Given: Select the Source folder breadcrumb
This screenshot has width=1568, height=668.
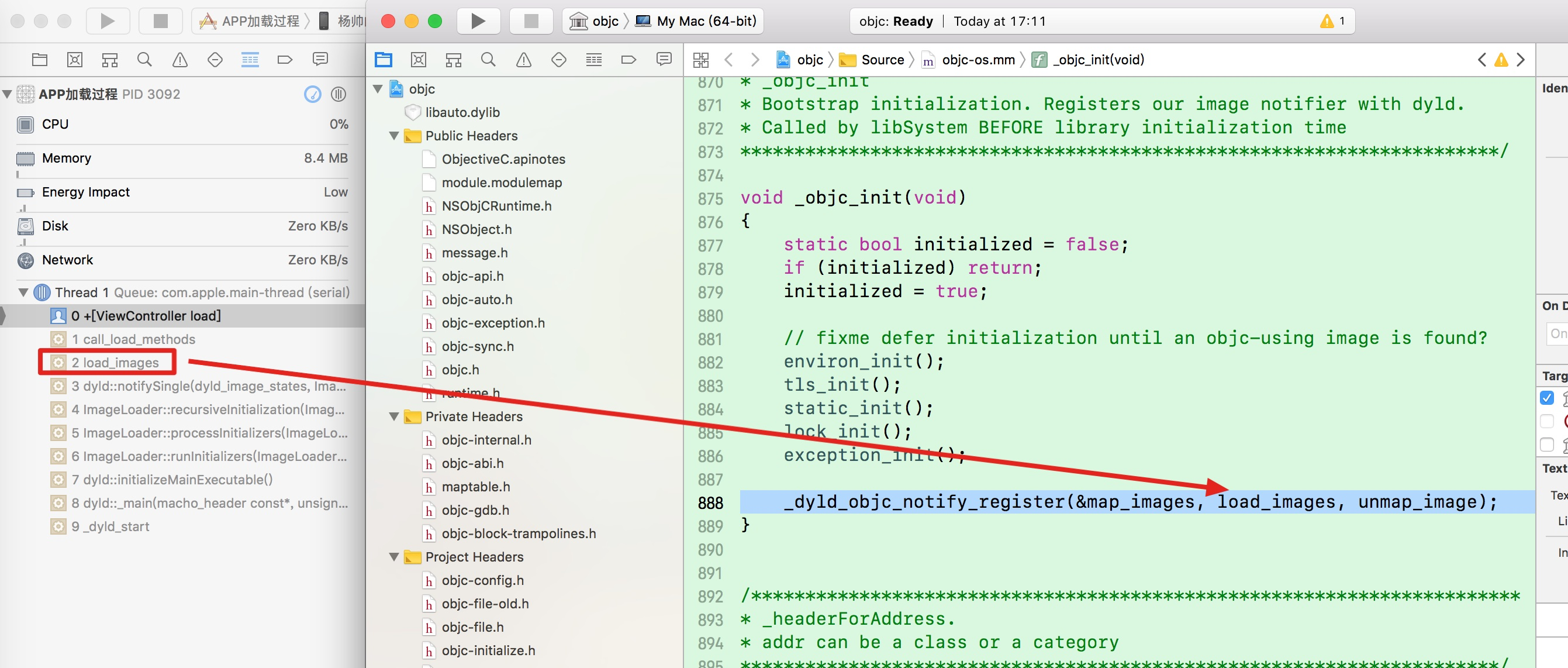Looking at the screenshot, I should tap(882, 60).
